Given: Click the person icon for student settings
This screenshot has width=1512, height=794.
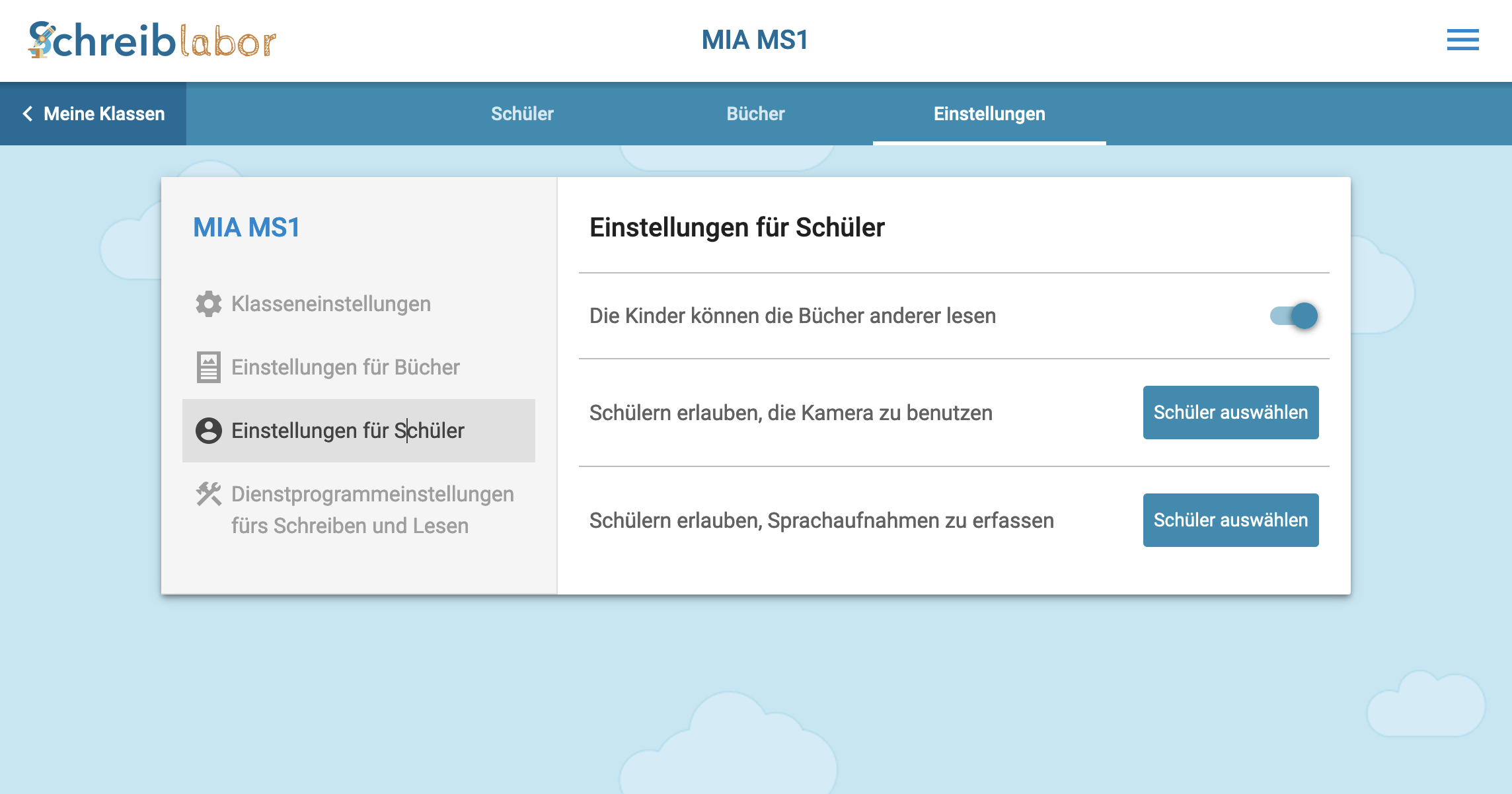Looking at the screenshot, I should (209, 431).
